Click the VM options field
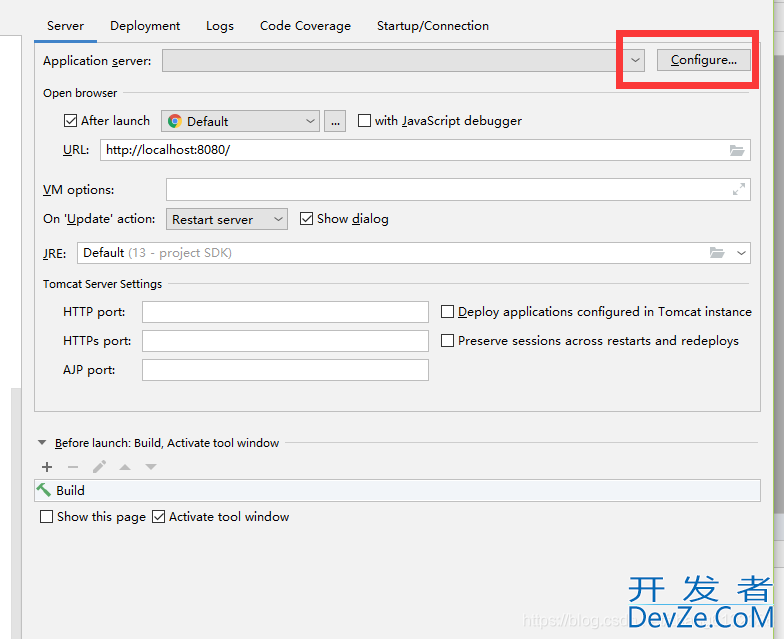Screen dimensions: 784x639 pos(458,190)
